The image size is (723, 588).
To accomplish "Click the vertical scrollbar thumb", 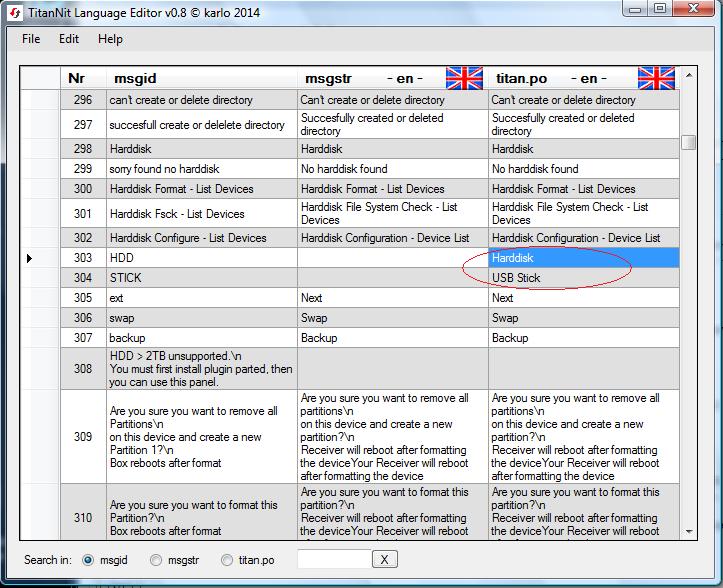I will (688, 142).
